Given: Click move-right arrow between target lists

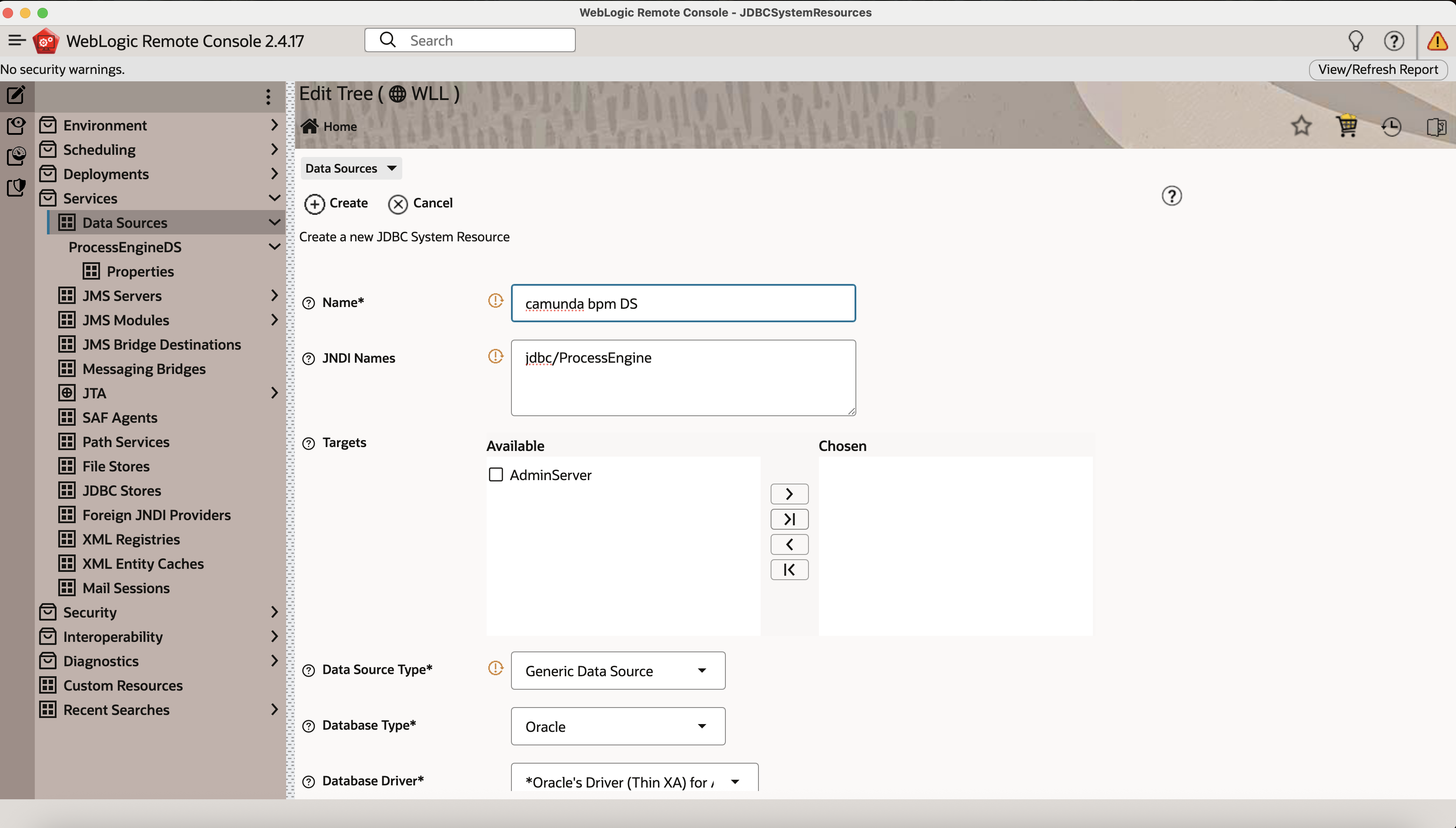Looking at the screenshot, I should click(789, 494).
